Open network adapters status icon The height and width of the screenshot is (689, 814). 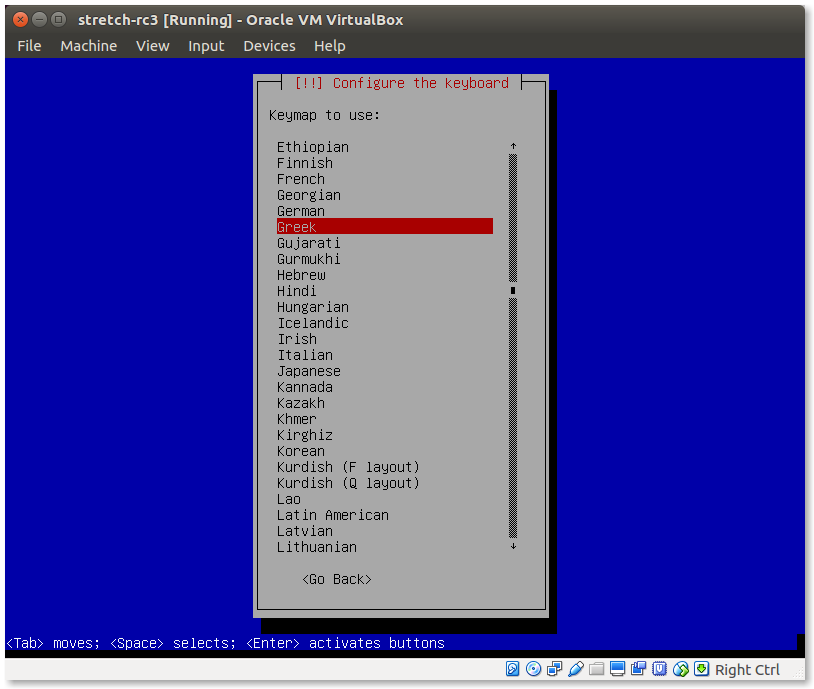tap(554, 669)
